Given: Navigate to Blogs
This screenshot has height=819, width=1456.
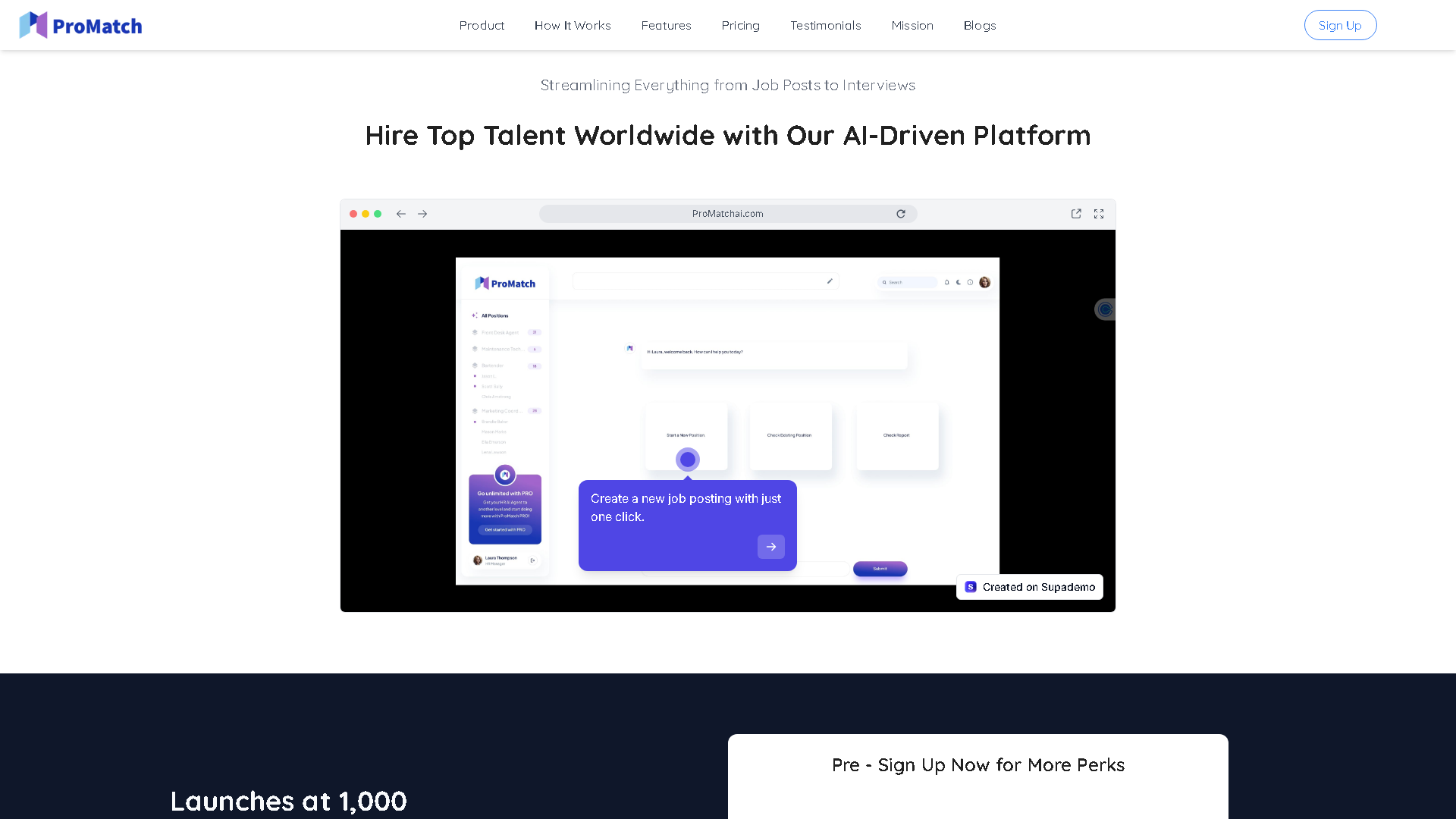Looking at the screenshot, I should point(979,26).
